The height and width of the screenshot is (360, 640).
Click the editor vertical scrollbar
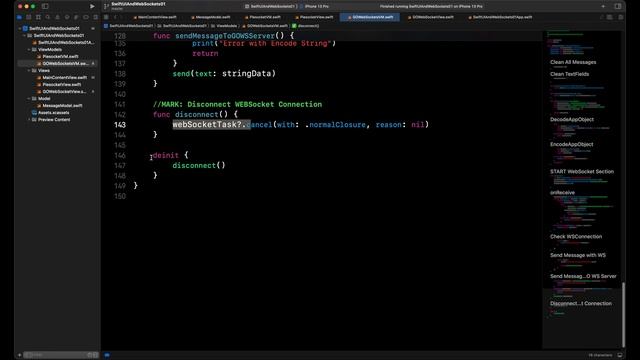623,314
